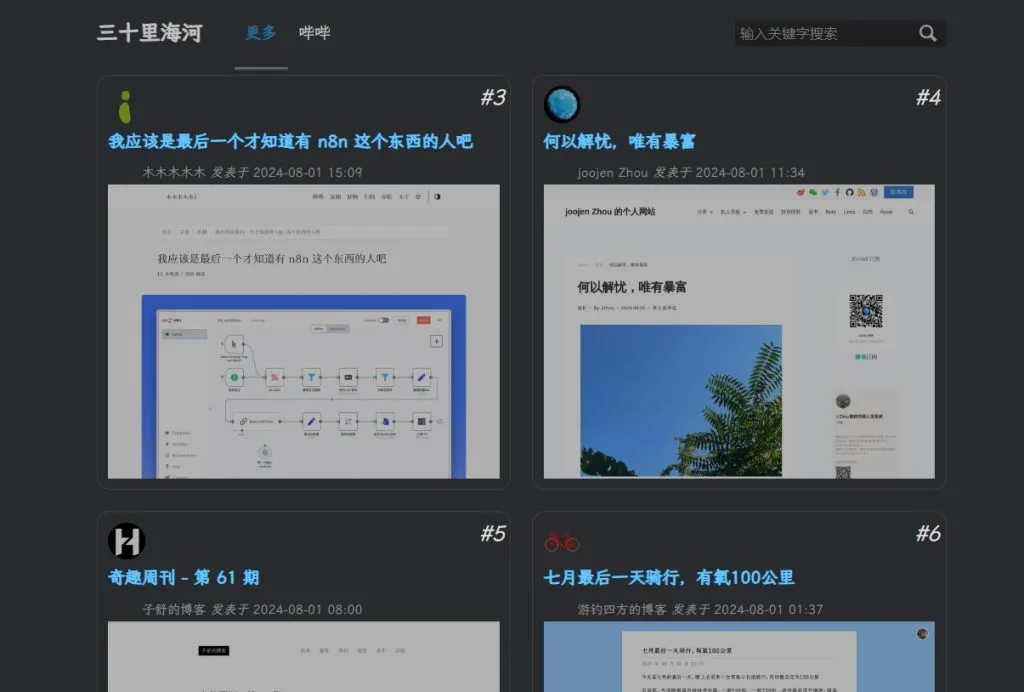Click the date 2024-08-01 08:00

[308, 609]
